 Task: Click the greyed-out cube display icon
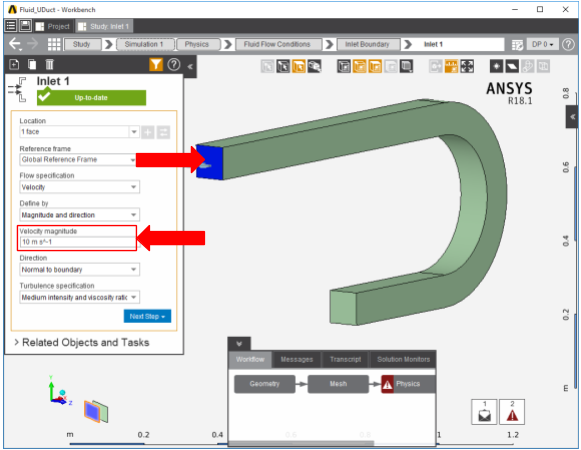coord(391,66)
